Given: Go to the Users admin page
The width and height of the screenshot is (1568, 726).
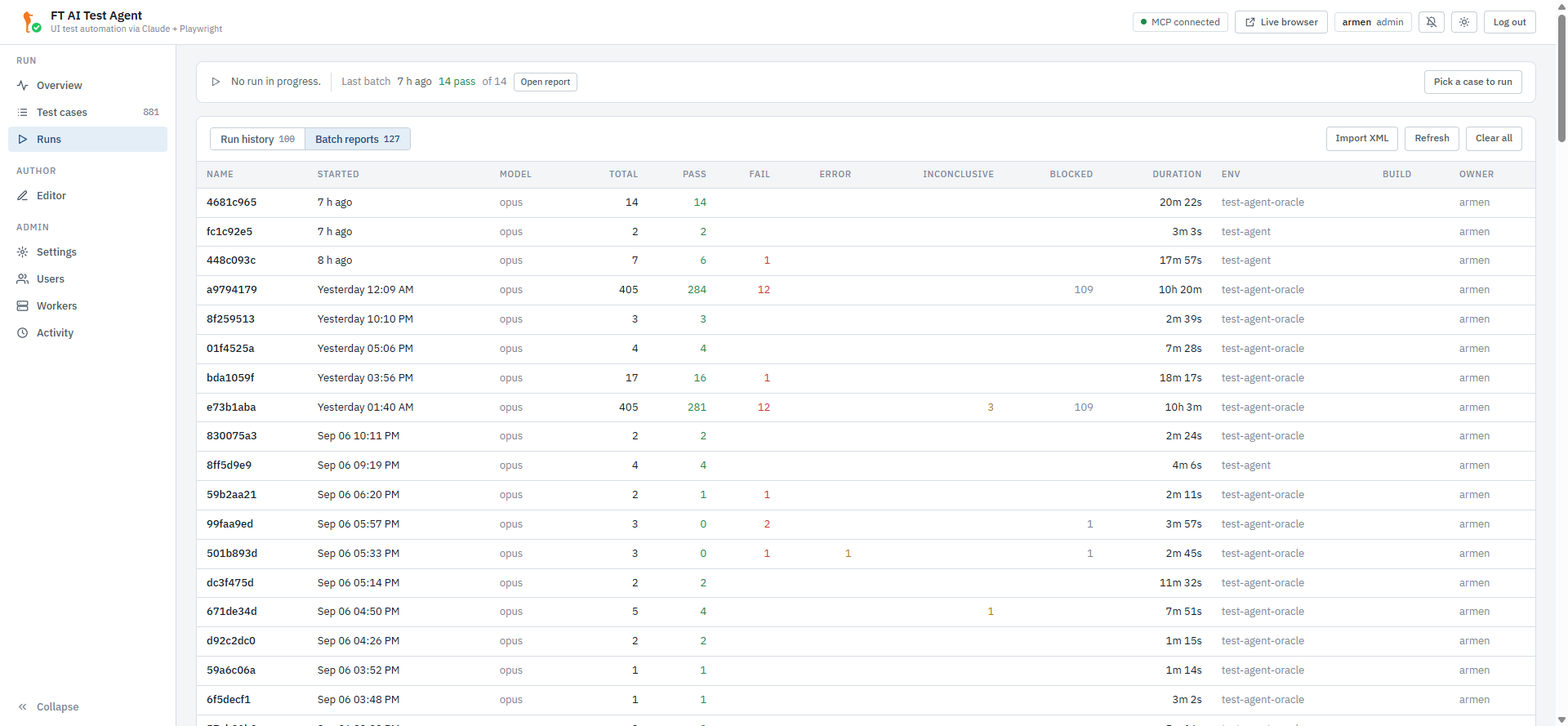Looking at the screenshot, I should pos(88,279).
